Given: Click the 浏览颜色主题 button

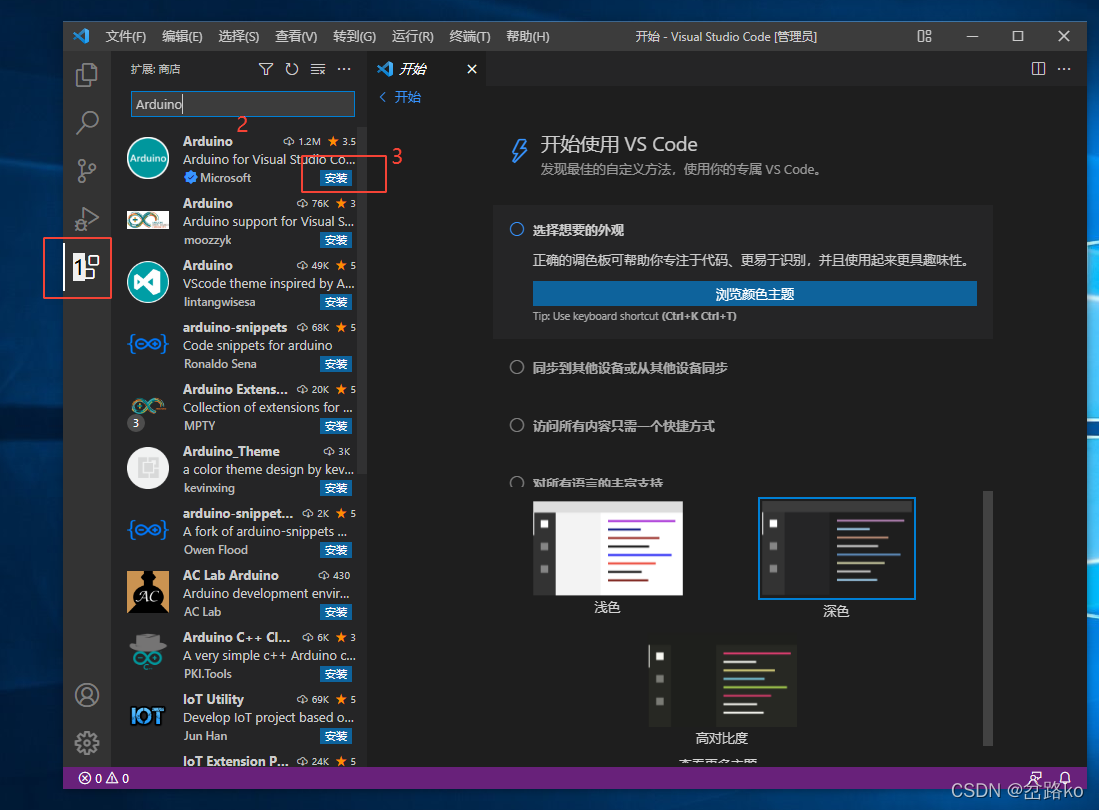Looking at the screenshot, I should coord(754,294).
